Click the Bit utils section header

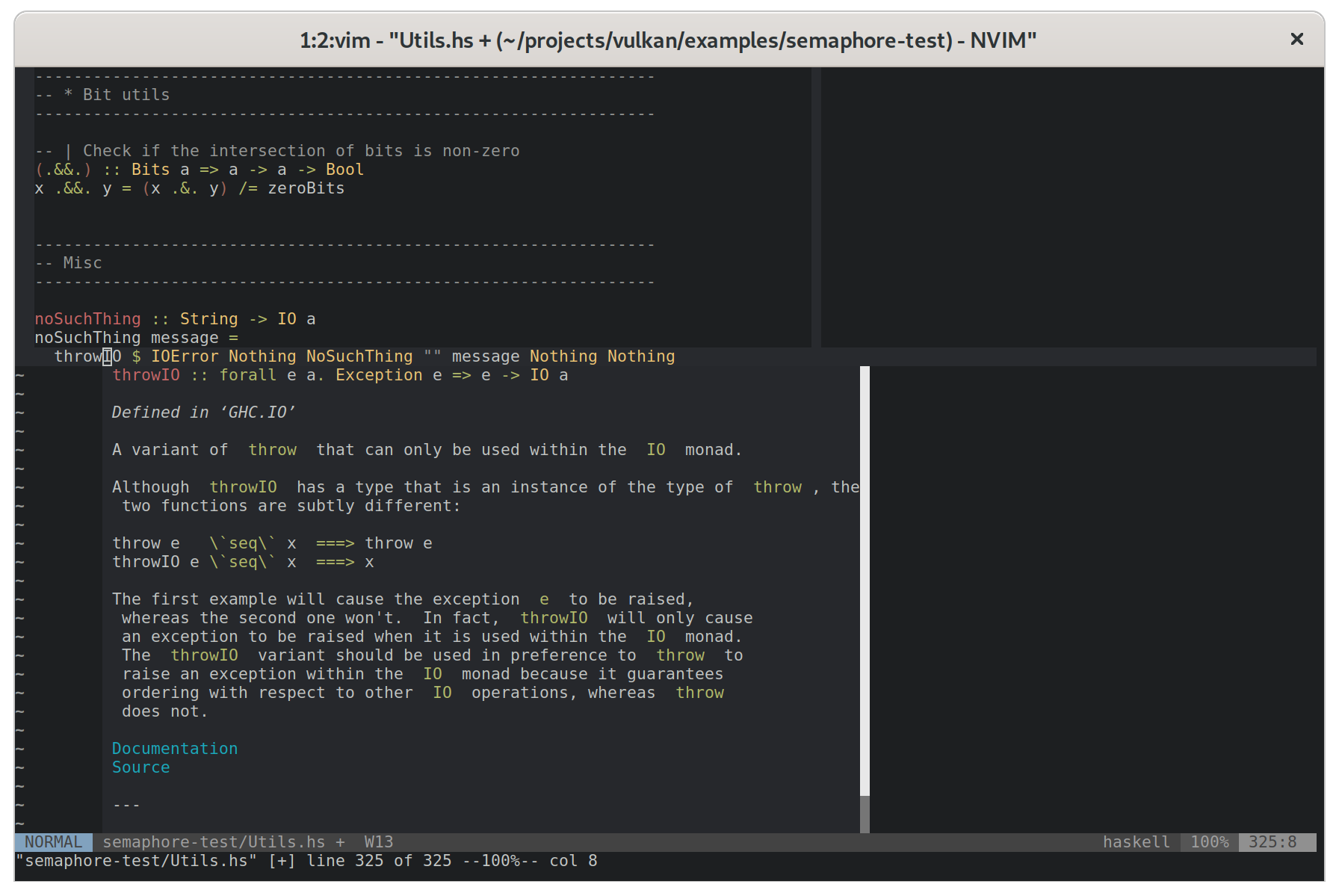click(x=102, y=94)
